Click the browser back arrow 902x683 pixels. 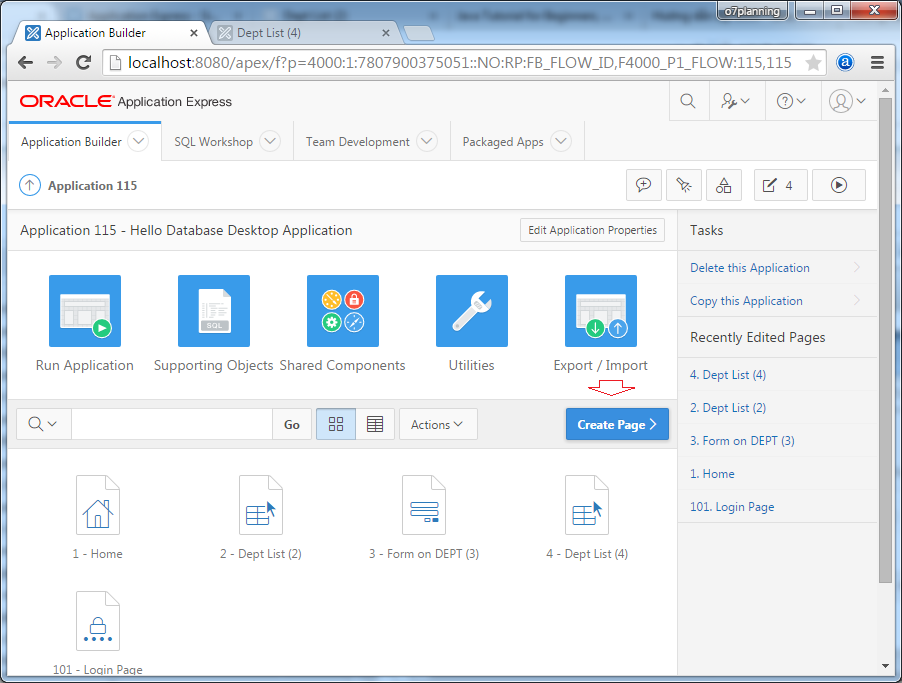(25, 62)
